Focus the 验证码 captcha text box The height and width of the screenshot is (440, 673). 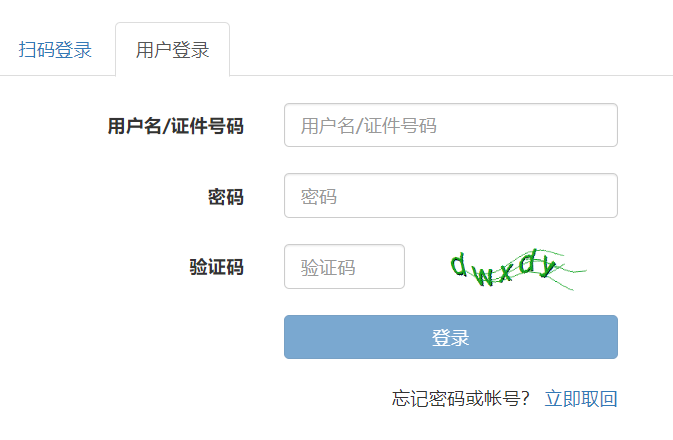[344, 267]
